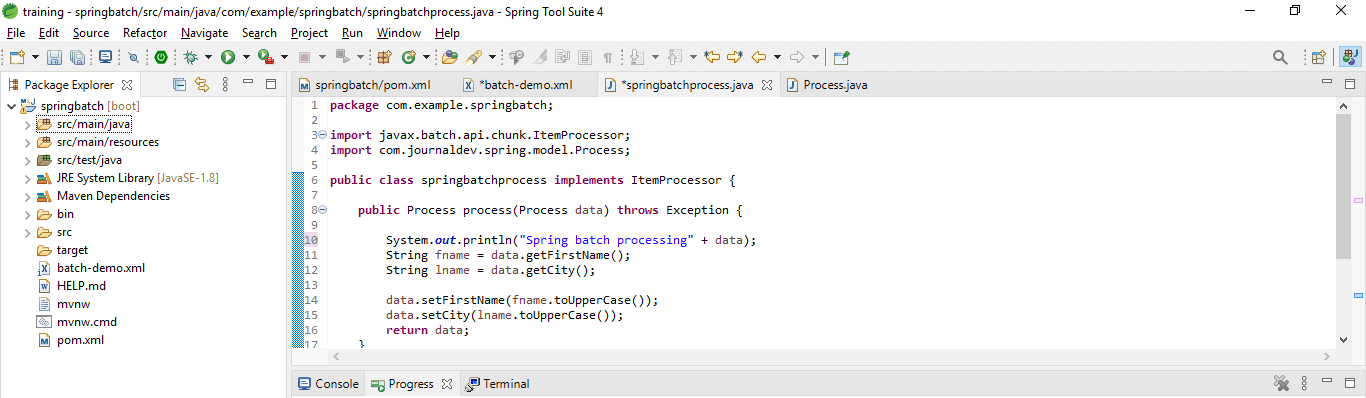Expand the JRE System Library node
Viewport: 1366px width, 398px height.
[27, 178]
